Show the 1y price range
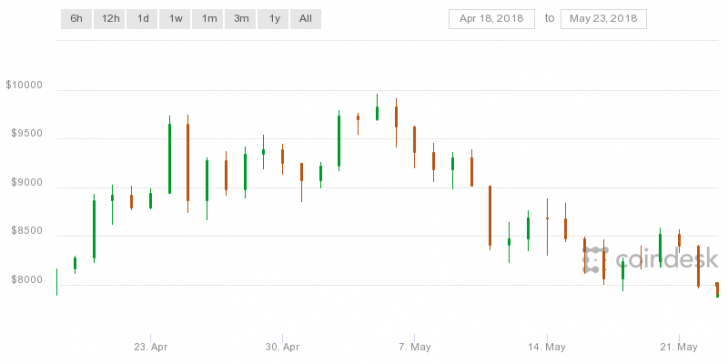Screen dimensions: 728x364 coord(273,19)
